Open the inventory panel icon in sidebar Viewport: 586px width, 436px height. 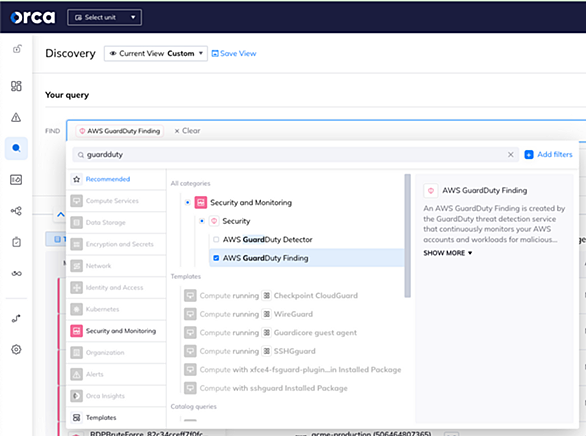tap(16, 180)
